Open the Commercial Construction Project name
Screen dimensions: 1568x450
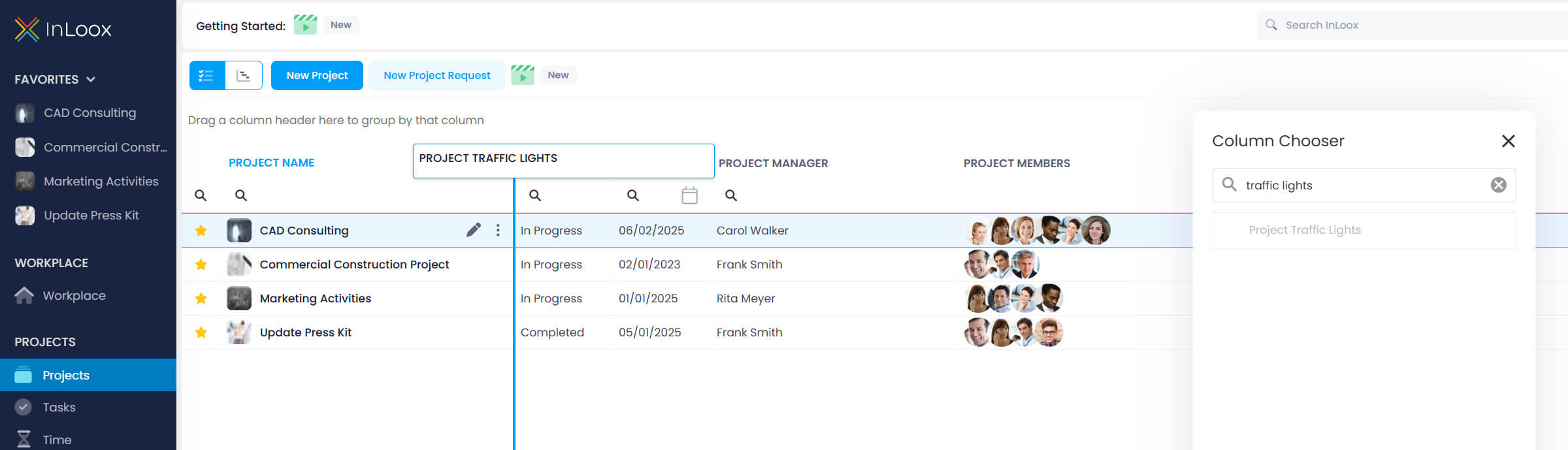point(354,265)
